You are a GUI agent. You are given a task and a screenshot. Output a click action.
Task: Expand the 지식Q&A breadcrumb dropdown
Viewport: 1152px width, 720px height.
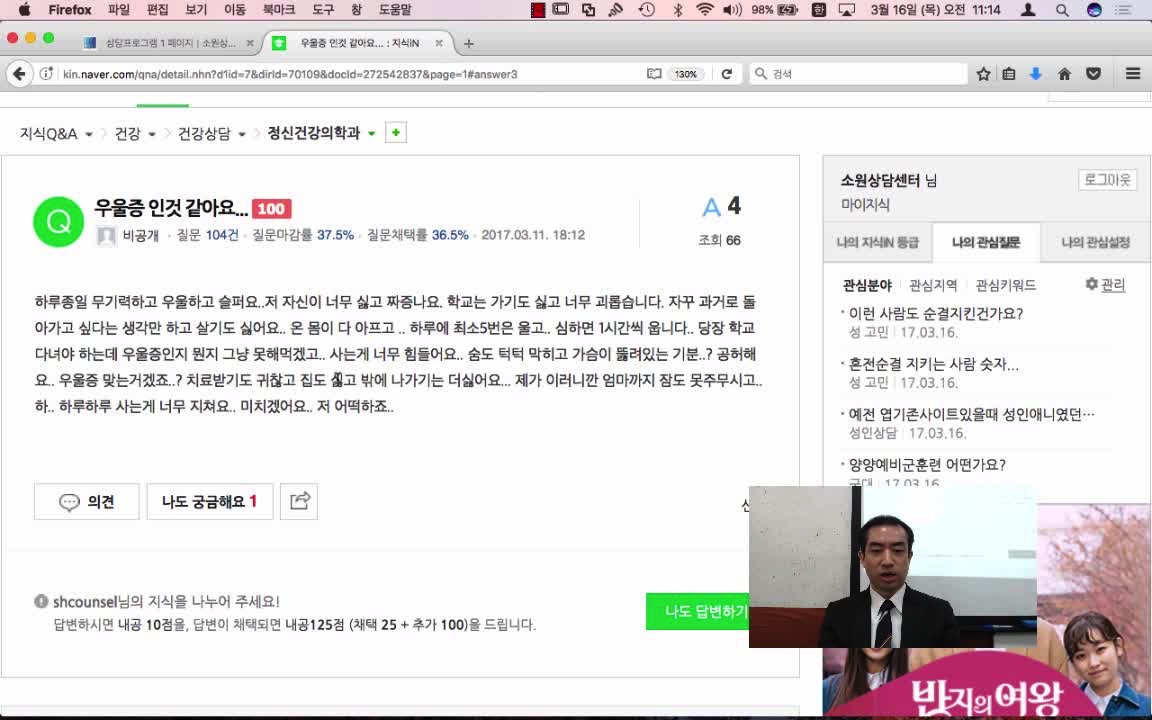tap(89, 134)
